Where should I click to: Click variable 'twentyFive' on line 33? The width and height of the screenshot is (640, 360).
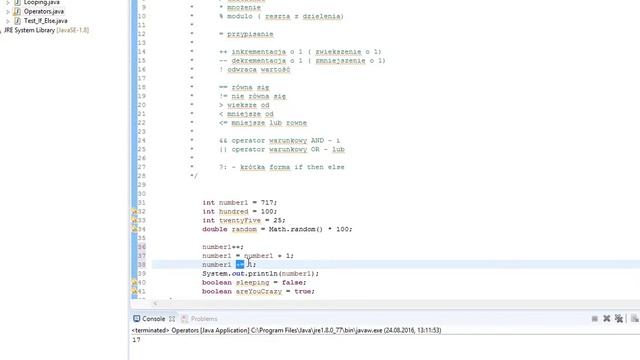tap(240, 220)
